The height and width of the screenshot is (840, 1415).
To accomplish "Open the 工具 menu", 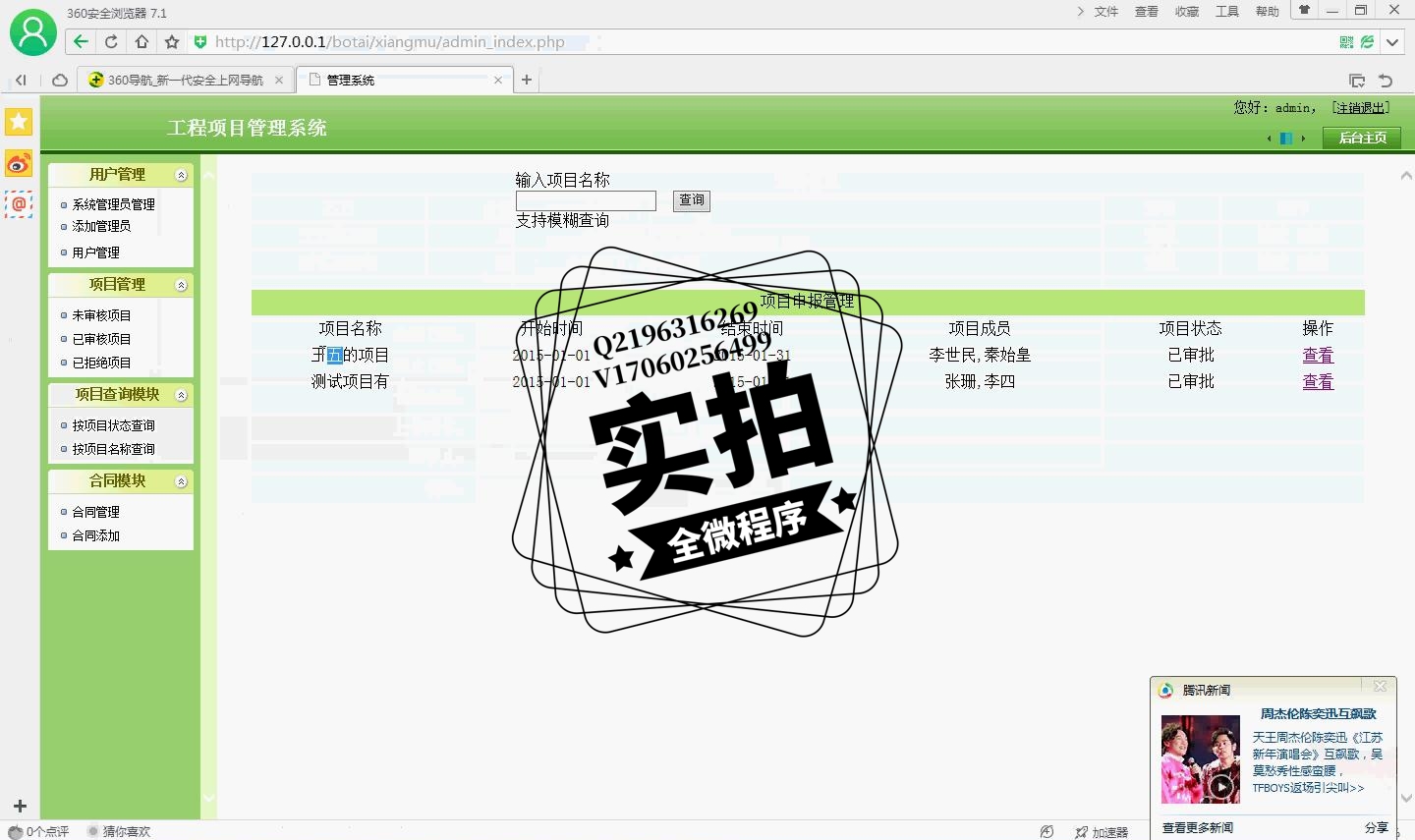I will (x=1227, y=12).
